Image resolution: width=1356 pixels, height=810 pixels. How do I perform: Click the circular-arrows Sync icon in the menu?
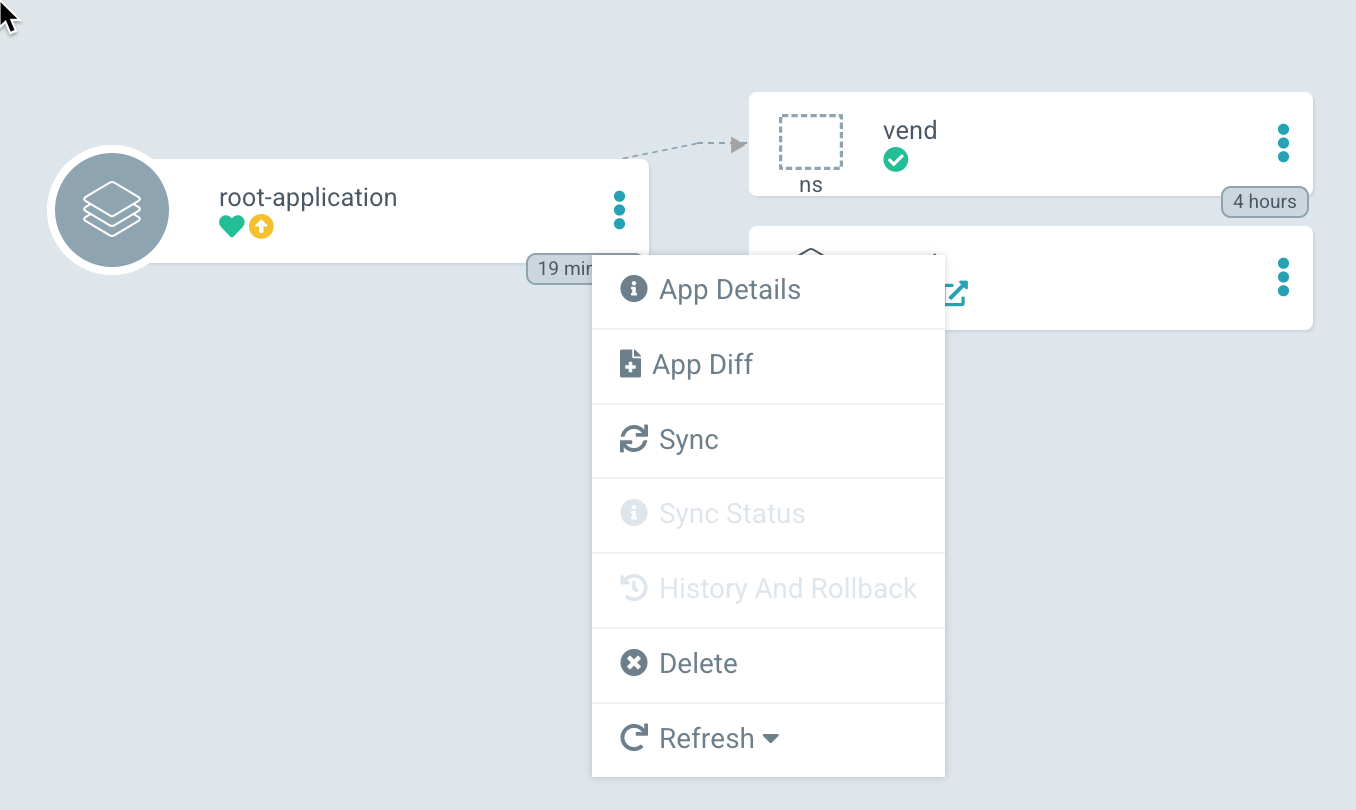coord(632,439)
